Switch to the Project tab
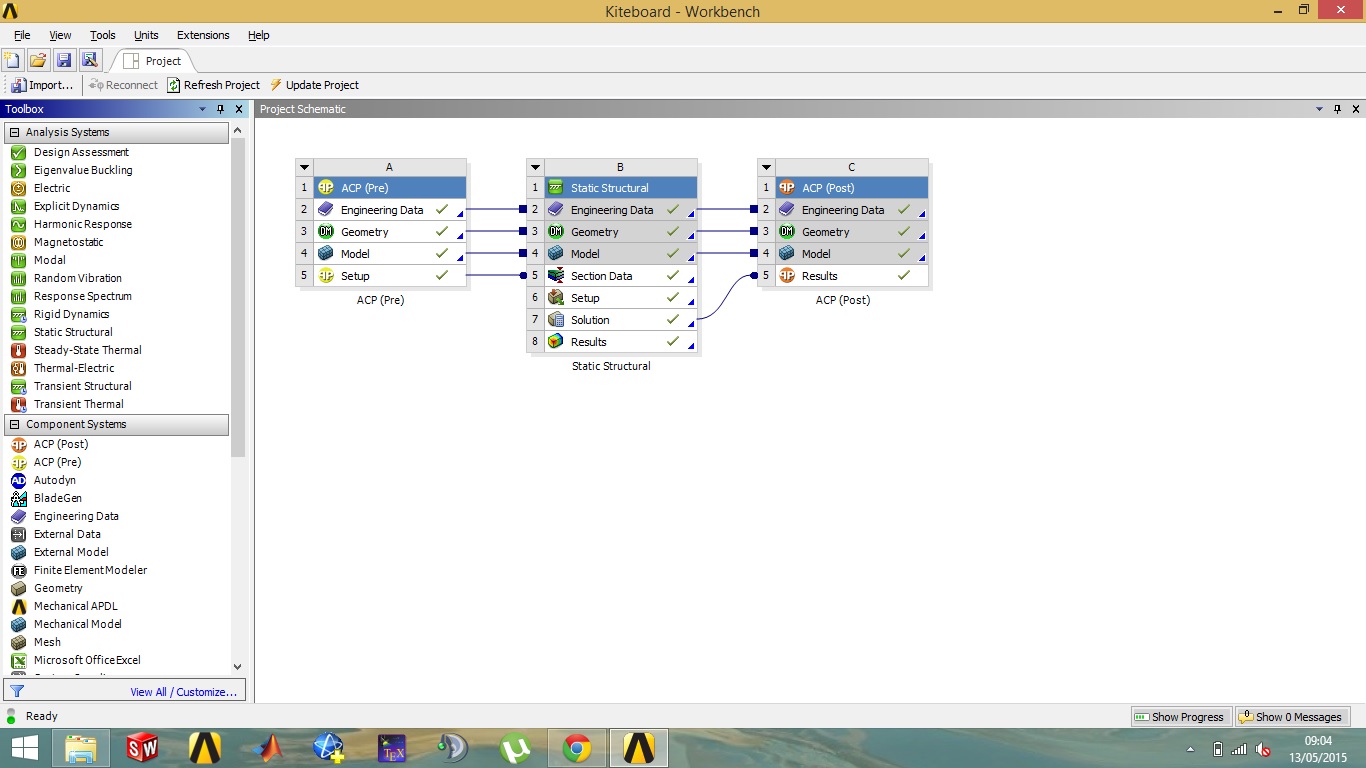 [x=152, y=61]
